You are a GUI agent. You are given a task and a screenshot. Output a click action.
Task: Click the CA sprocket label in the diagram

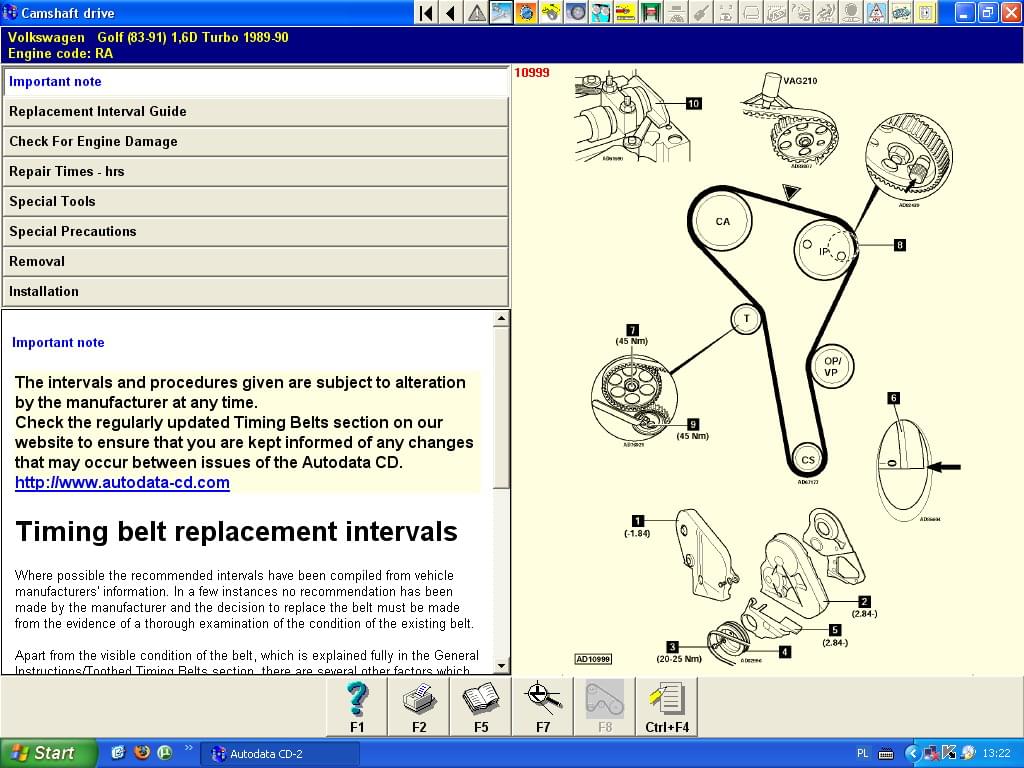tap(722, 221)
